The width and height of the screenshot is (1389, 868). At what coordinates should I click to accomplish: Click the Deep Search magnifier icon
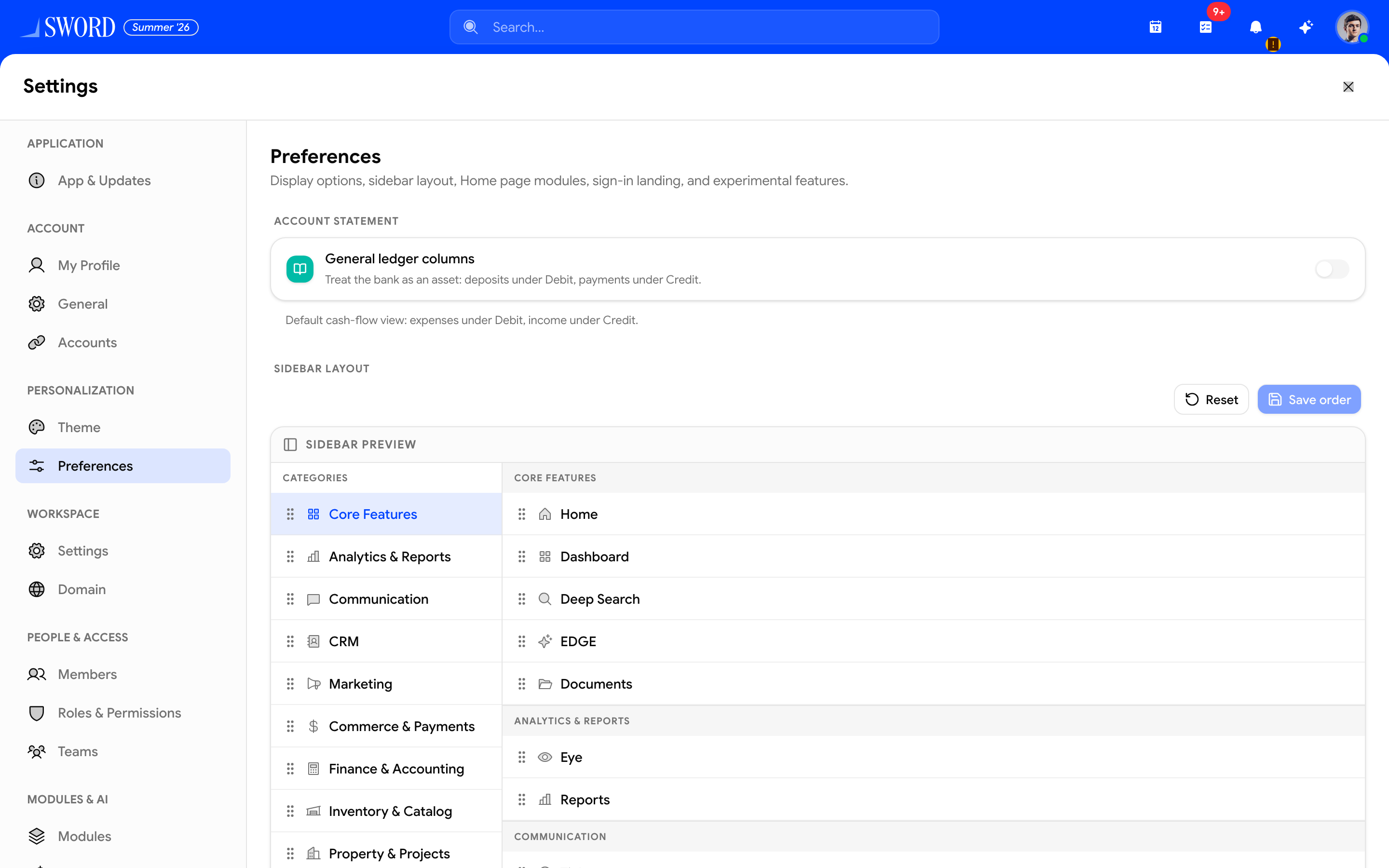pos(545,599)
